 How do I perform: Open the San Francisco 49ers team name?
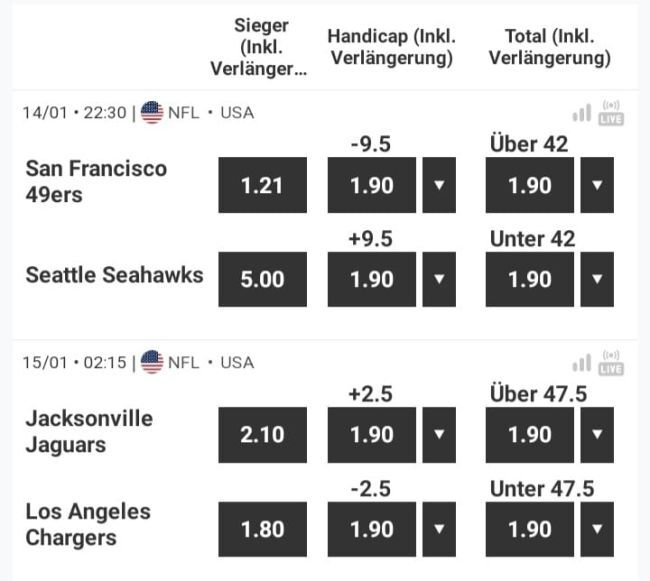96,181
